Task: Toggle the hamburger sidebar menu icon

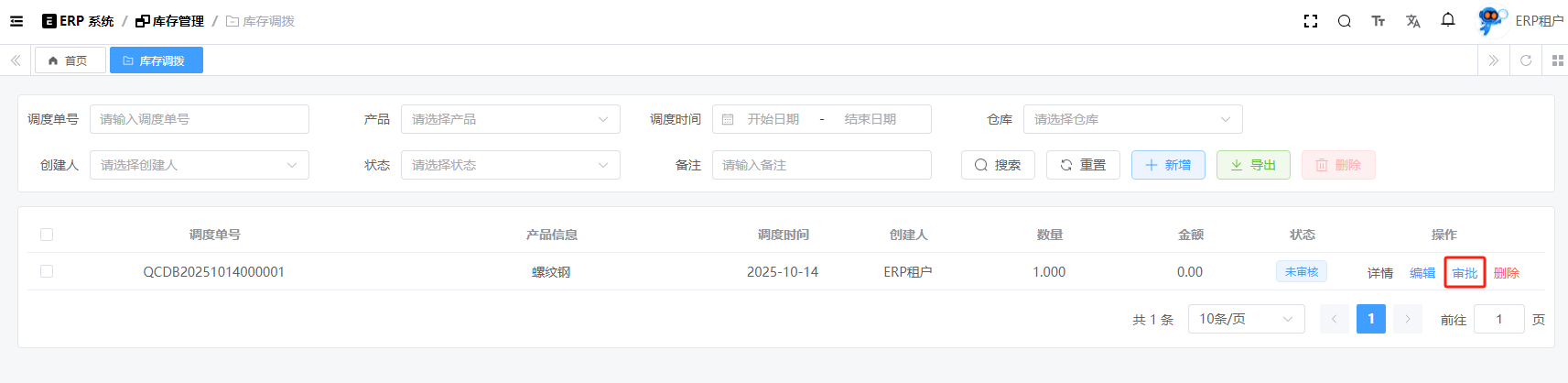Action: pos(16,21)
